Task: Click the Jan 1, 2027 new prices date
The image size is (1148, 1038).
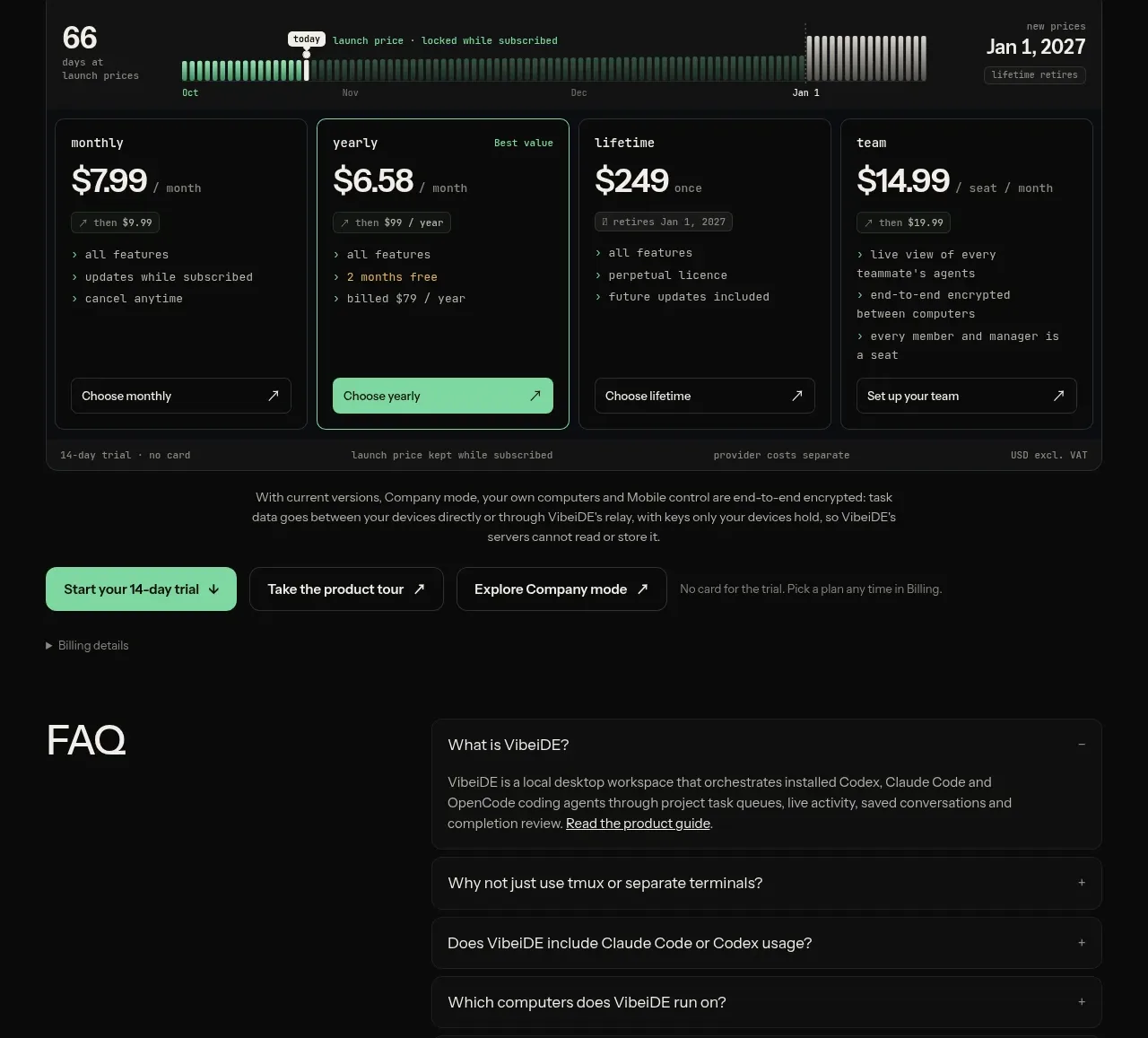Action: [1036, 47]
